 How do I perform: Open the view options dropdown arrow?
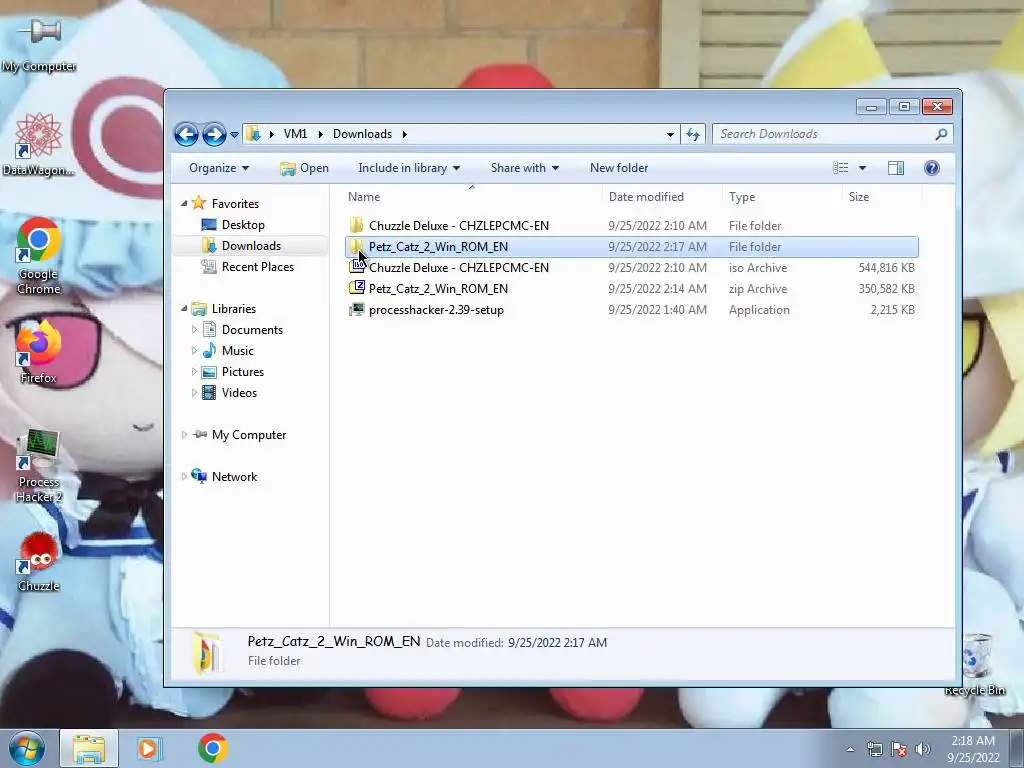click(x=862, y=168)
